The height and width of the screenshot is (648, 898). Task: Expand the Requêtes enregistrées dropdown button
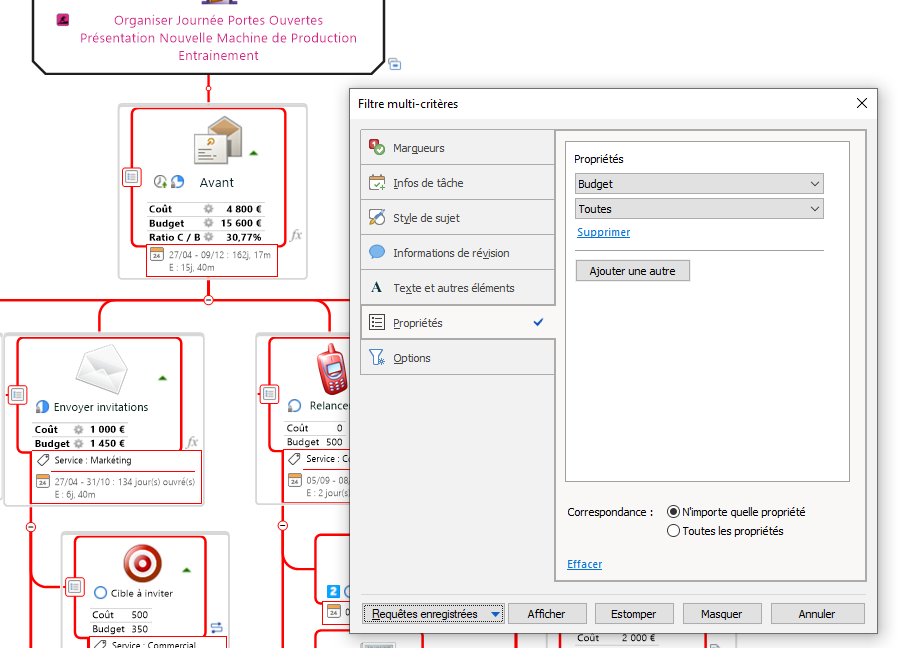point(496,614)
